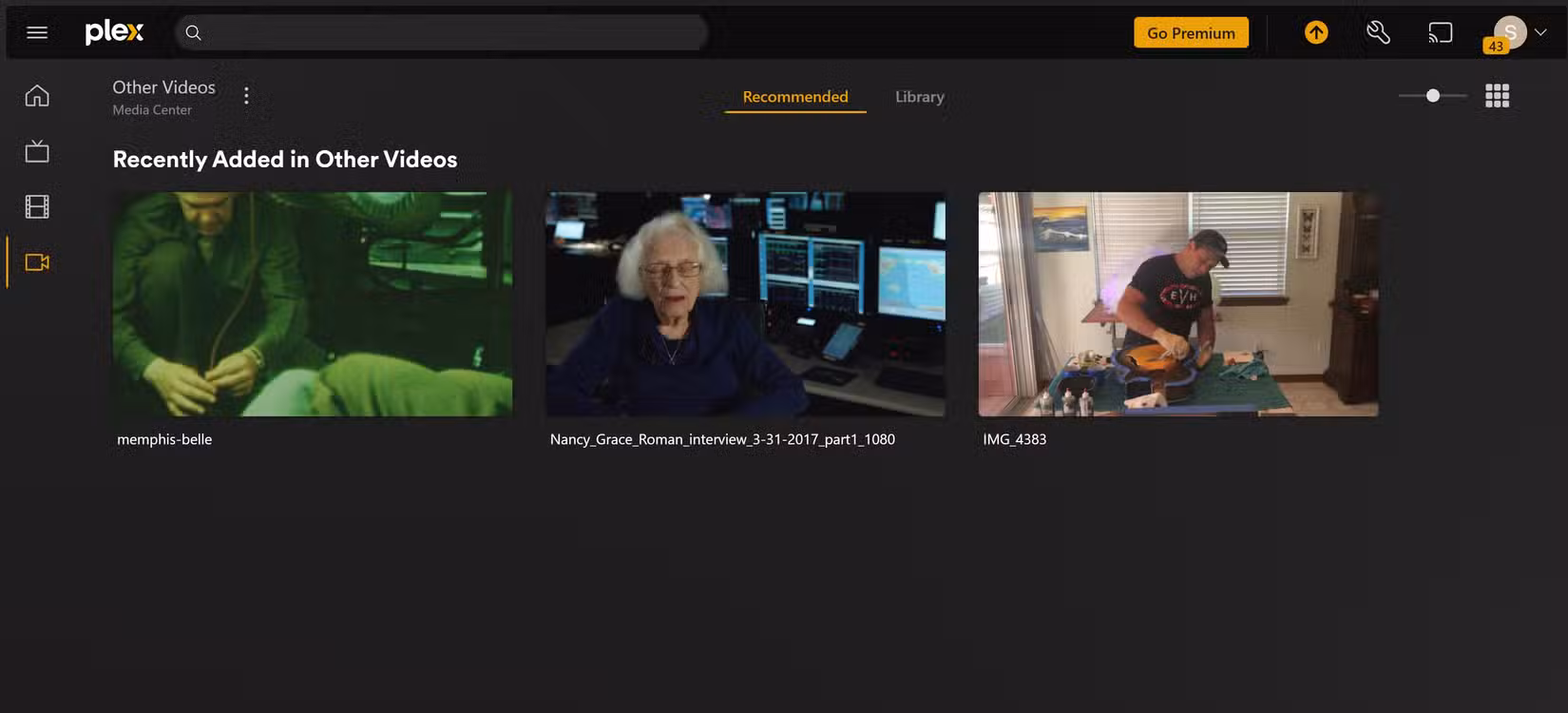The width and height of the screenshot is (1568, 713).
Task: Open the Other Videos library options menu
Action: tap(246, 96)
